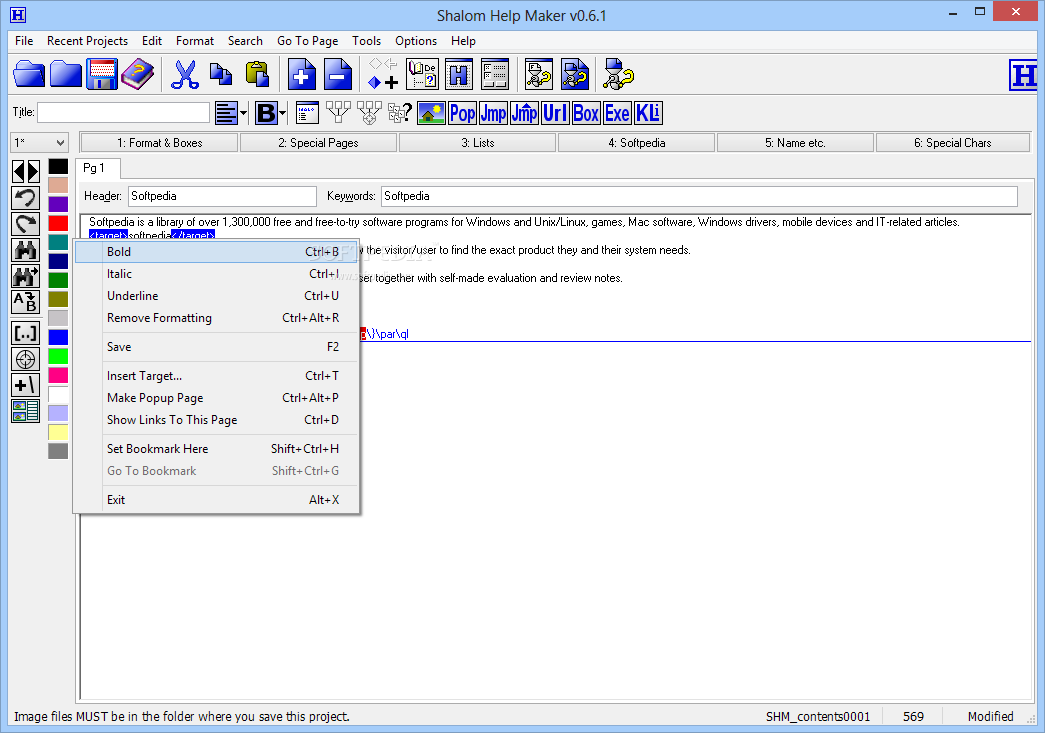The height and width of the screenshot is (733, 1045).
Task: Switch to the Pg 1 tab
Action: pos(97,168)
